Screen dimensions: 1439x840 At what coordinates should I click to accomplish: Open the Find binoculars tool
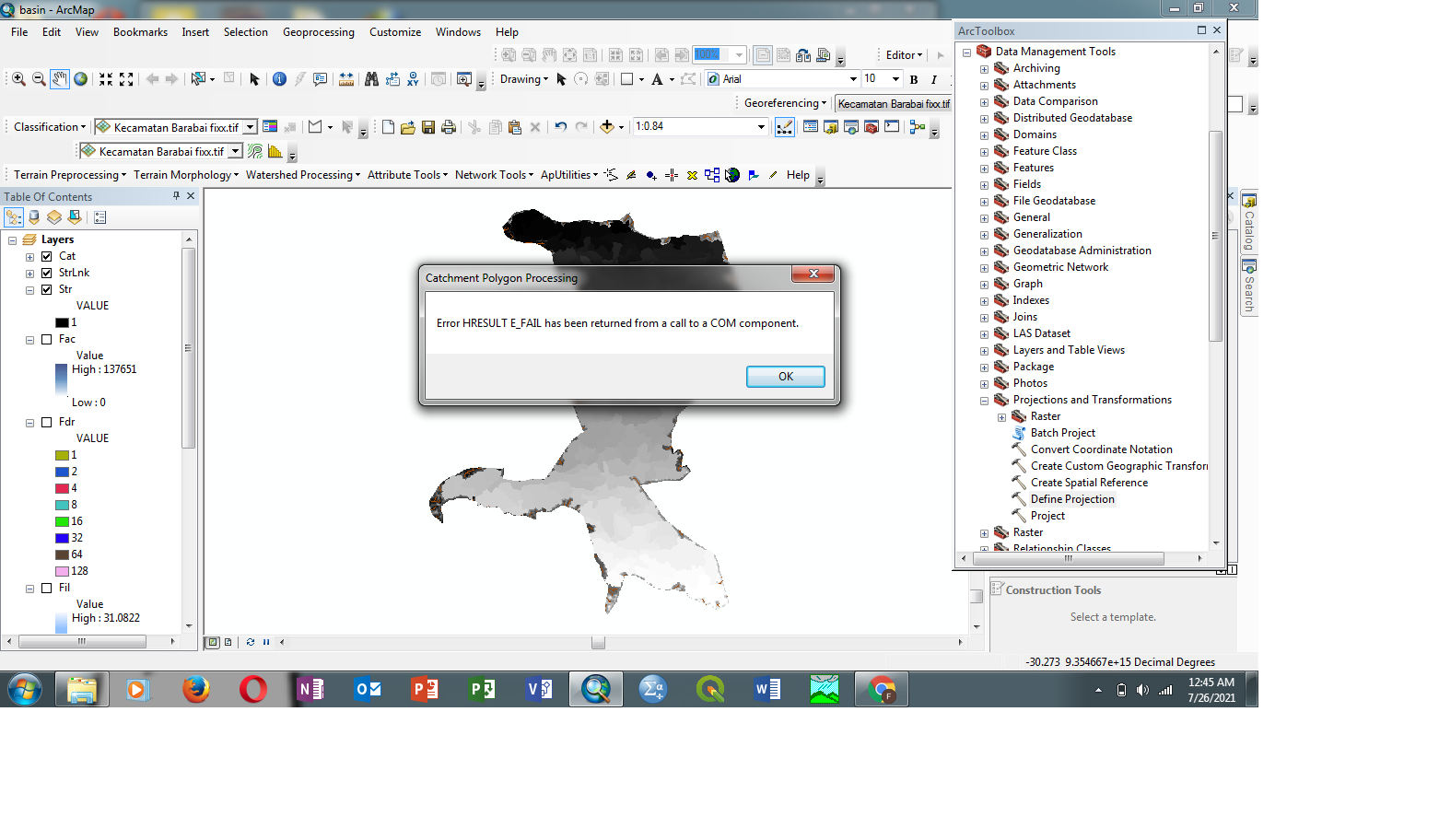click(370, 79)
